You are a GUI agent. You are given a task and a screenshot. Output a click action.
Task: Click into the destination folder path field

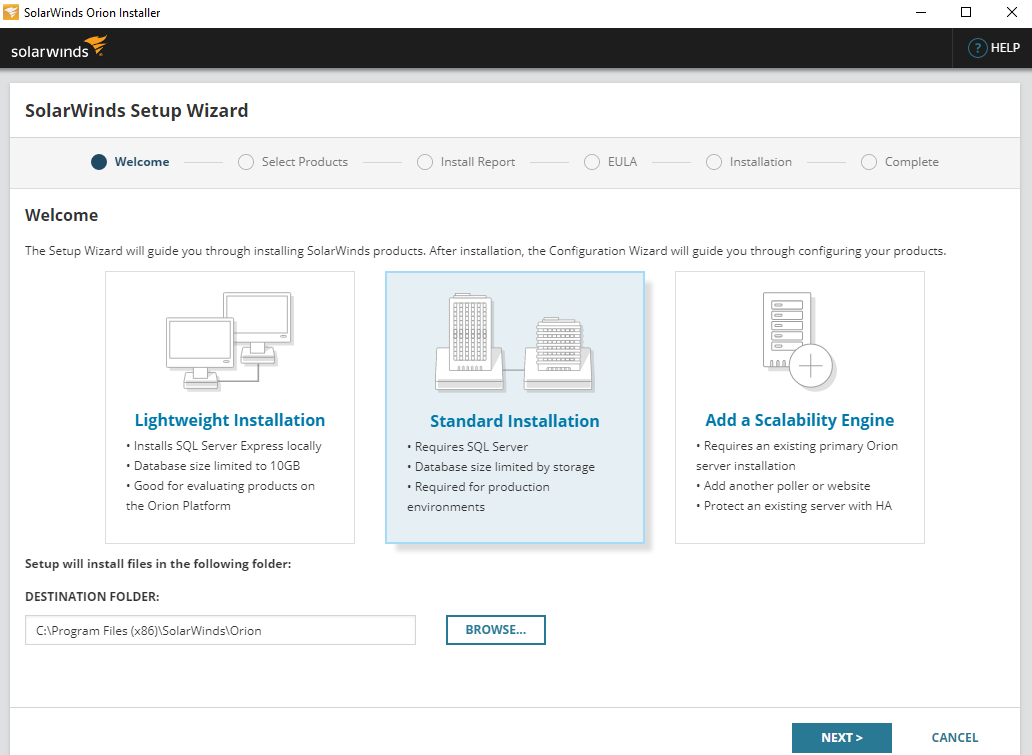pyautogui.click(x=220, y=630)
